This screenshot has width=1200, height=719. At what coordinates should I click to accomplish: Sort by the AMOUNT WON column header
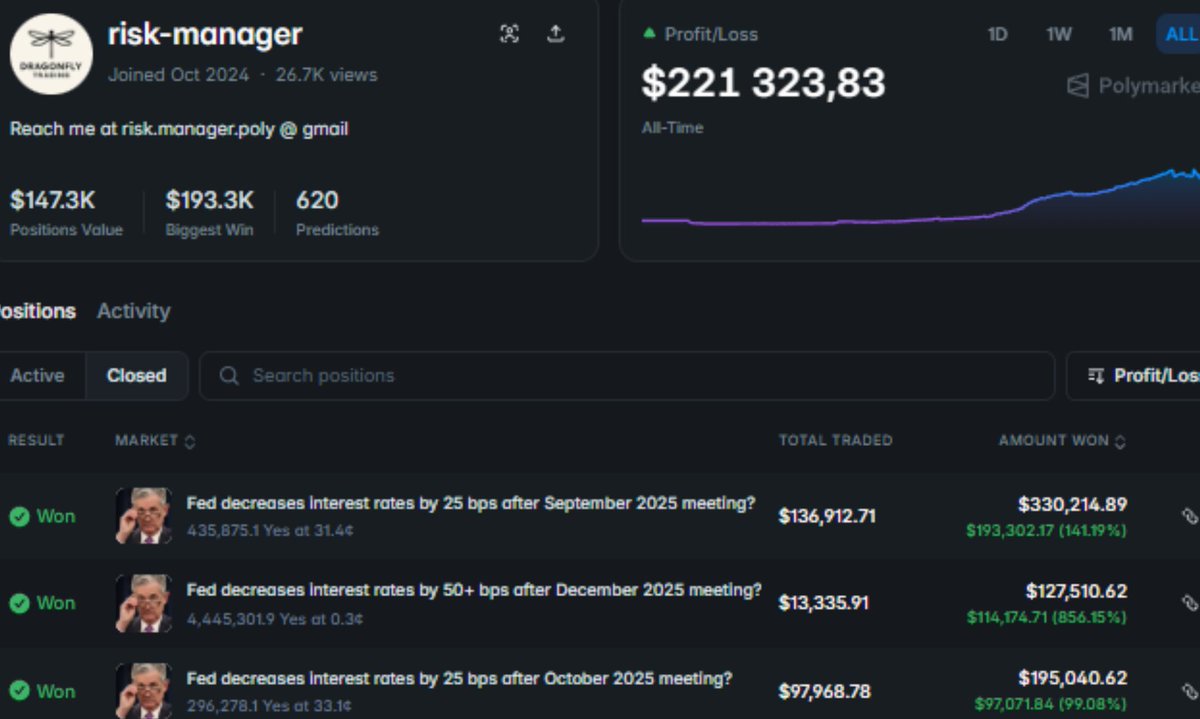[1062, 440]
